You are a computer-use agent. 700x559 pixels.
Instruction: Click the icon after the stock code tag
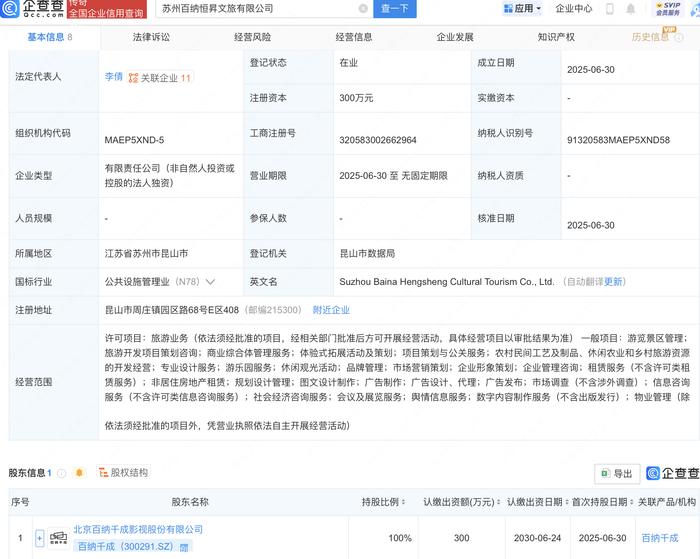(184, 547)
